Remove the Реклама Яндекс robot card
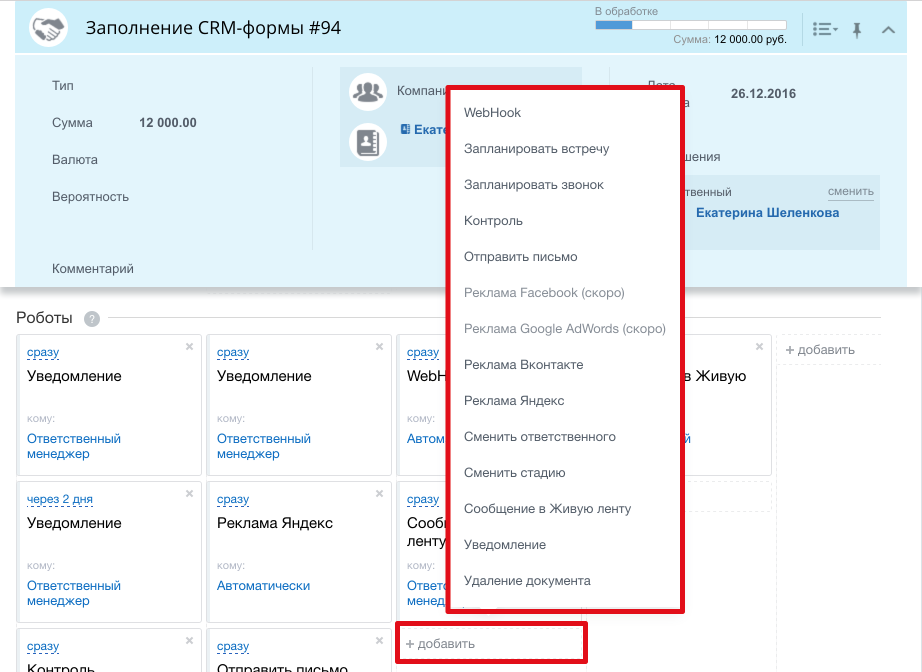This screenshot has width=922, height=672. pyautogui.click(x=379, y=494)
